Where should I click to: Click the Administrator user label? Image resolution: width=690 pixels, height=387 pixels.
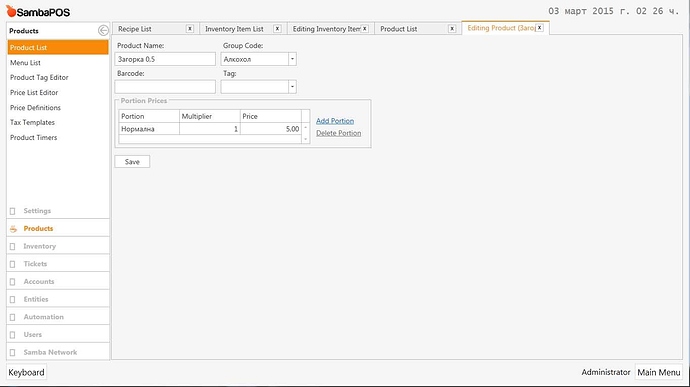606,372
